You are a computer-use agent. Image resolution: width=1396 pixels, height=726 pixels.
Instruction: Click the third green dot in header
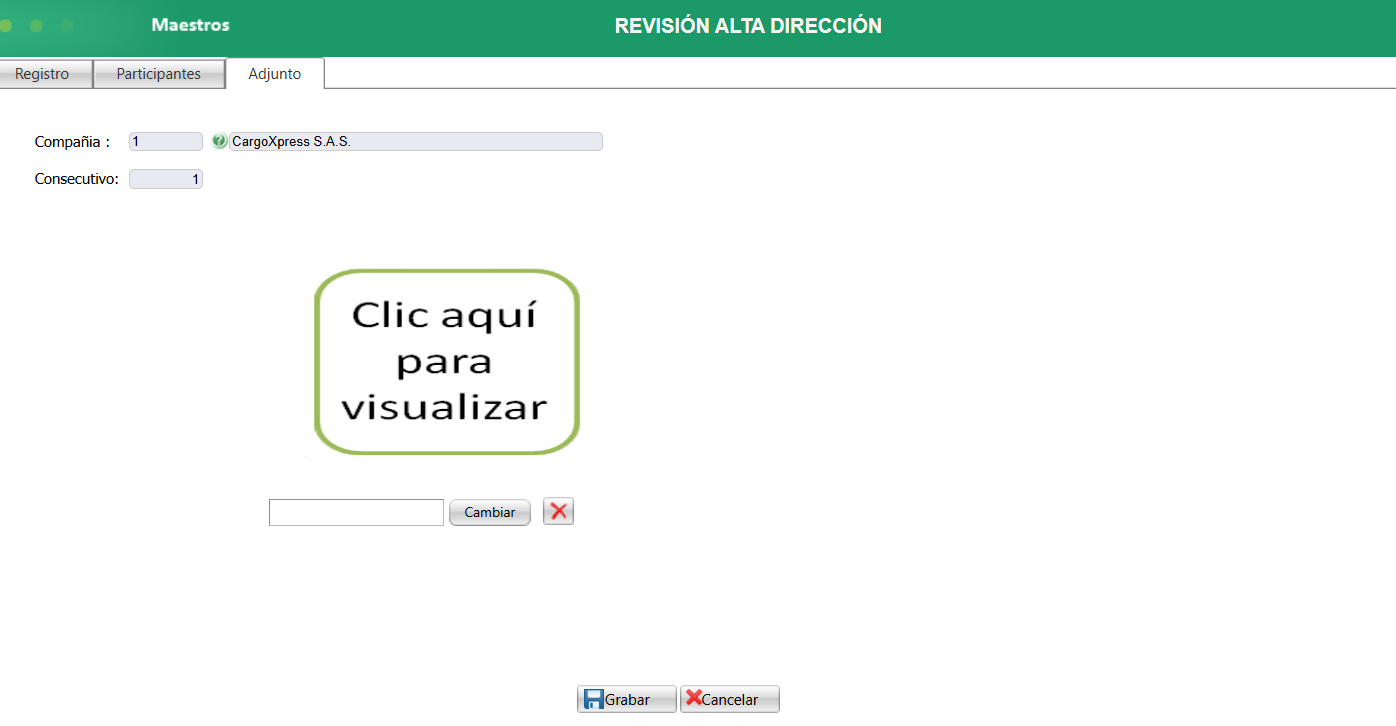tap(66, 27)
